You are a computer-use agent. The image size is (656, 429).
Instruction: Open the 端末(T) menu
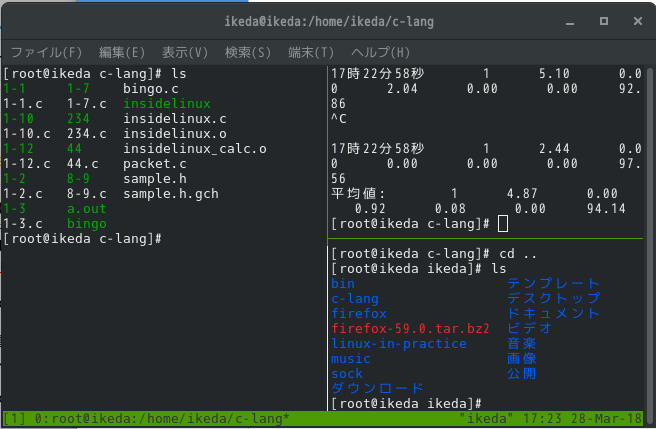(311, 52)
